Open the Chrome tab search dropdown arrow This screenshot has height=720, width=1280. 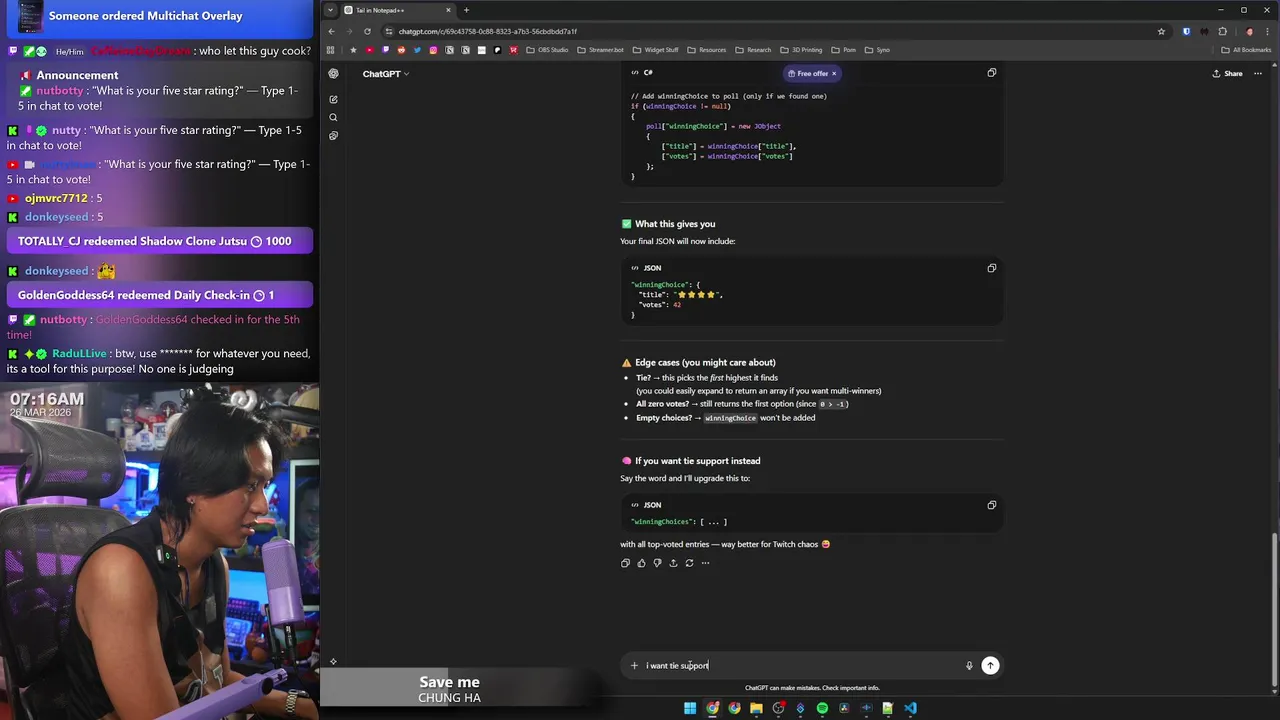coord(331,10)
